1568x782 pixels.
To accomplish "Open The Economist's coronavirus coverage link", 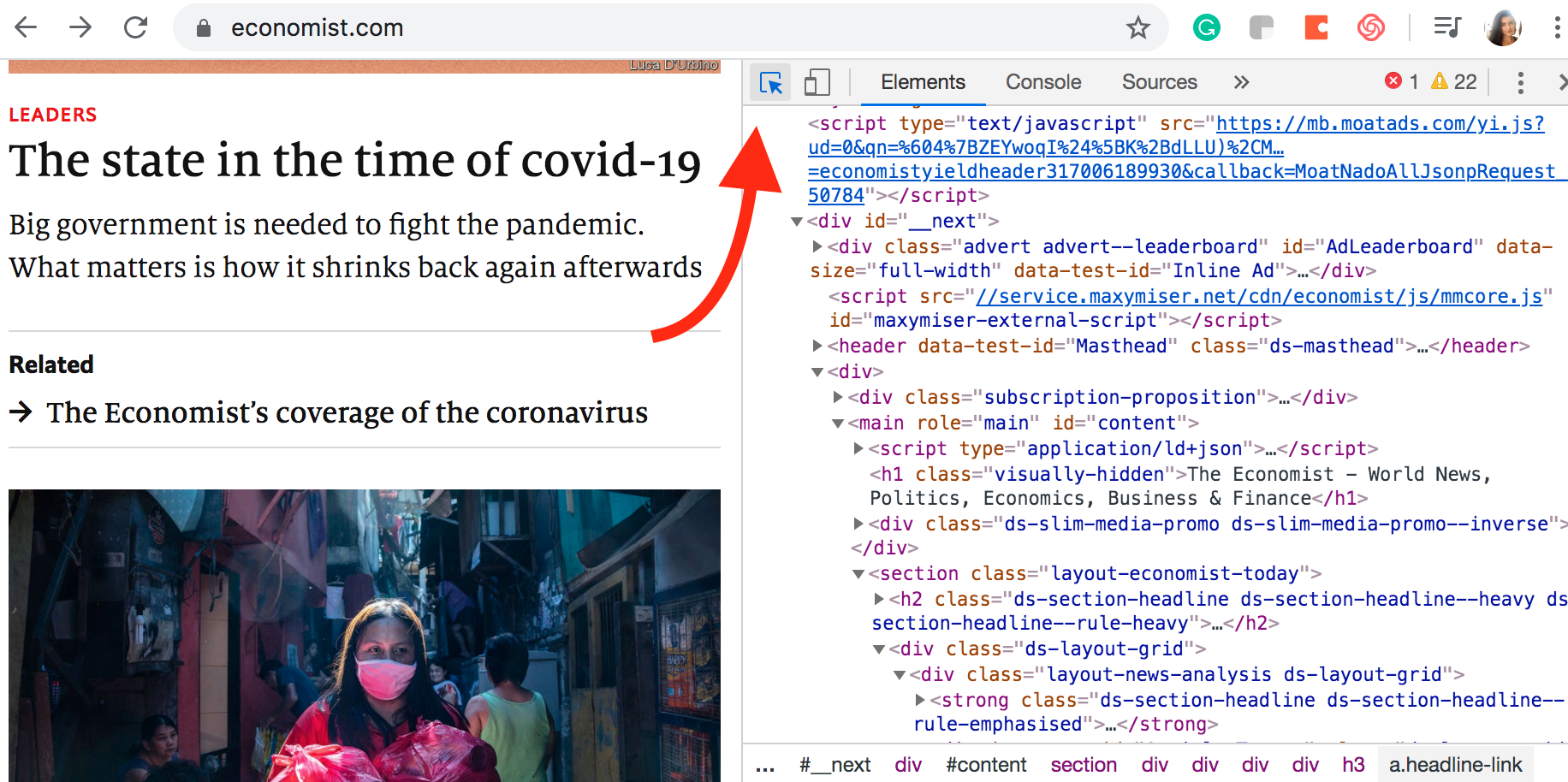I will (x=347, y=412).
